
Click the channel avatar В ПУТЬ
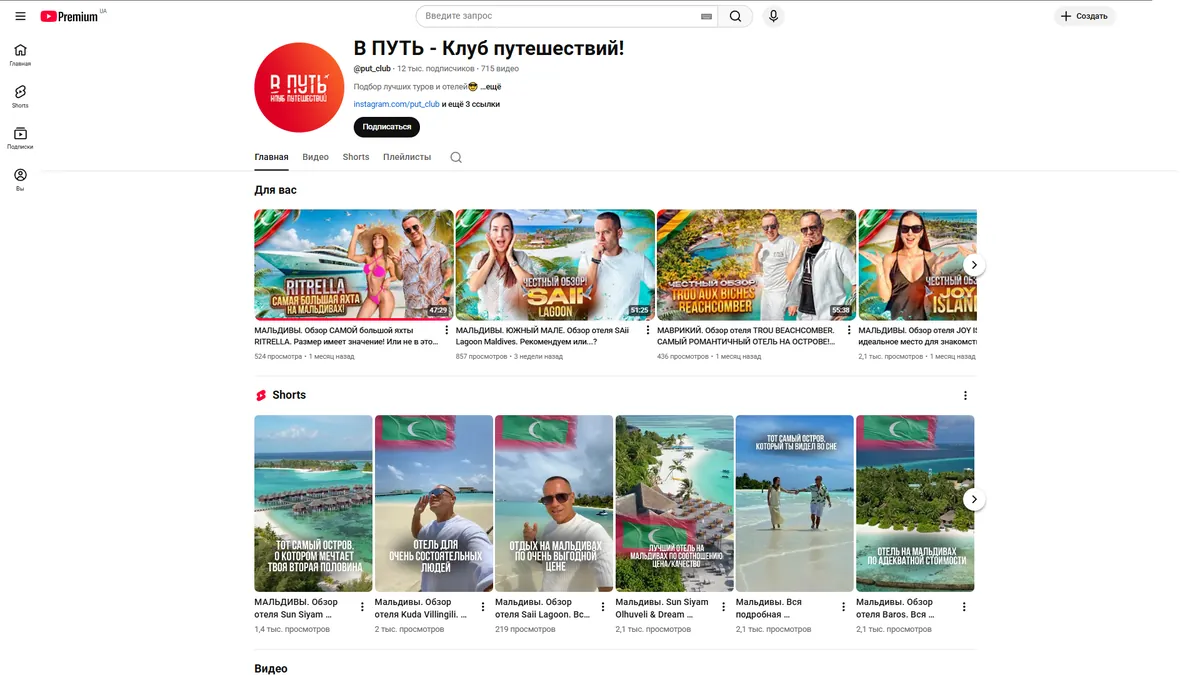(x=299, y=87)
